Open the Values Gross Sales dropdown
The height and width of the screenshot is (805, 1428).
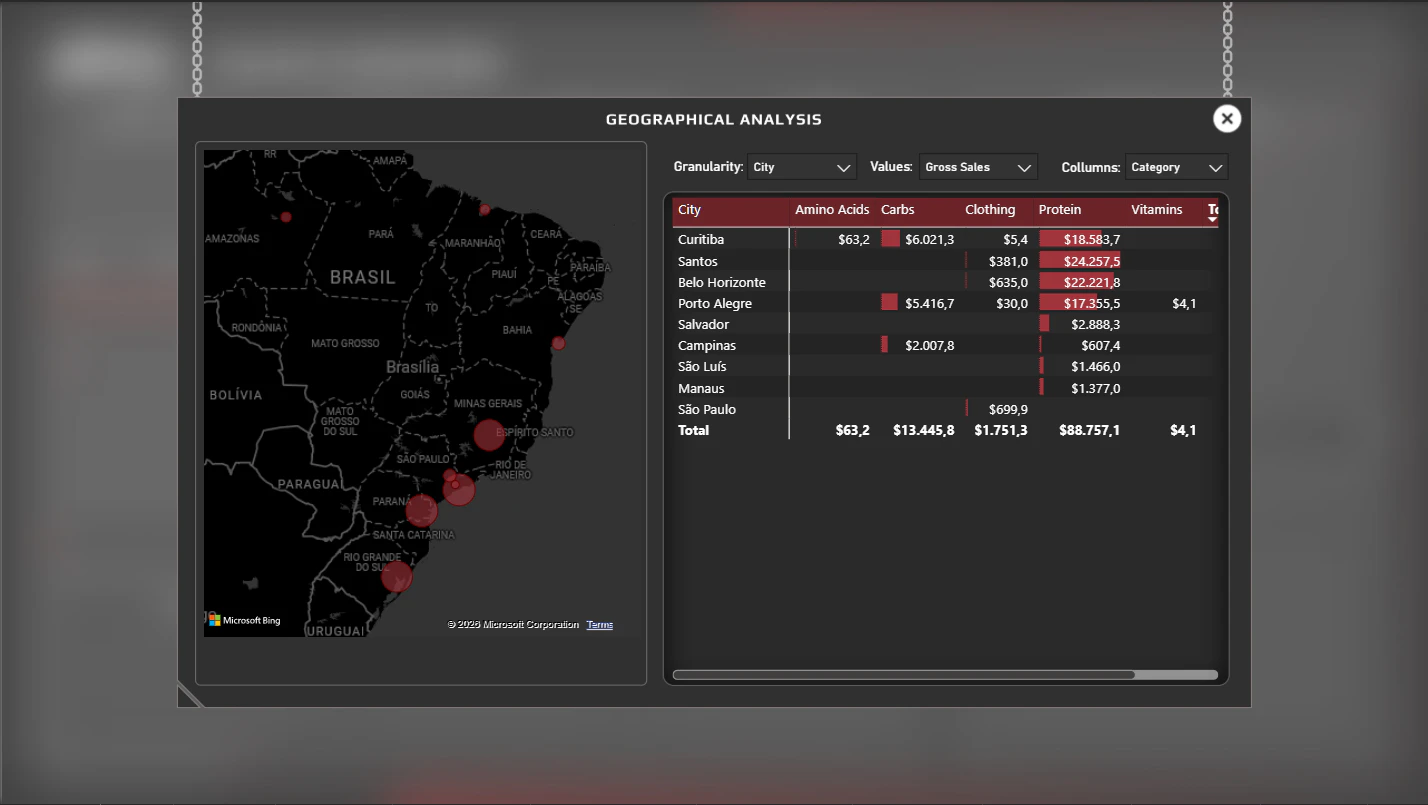tap(978, 167)
